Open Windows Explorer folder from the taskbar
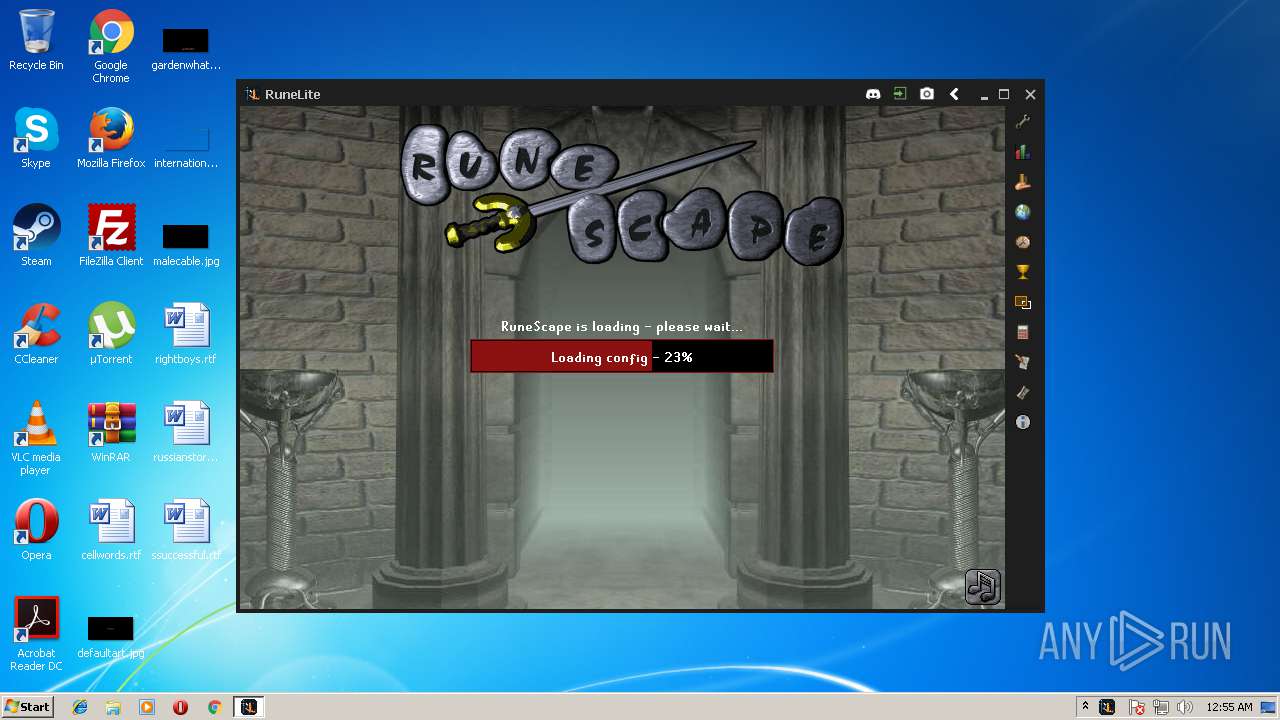The height and width of the screenshot is (720, 1280). [113, 707]
